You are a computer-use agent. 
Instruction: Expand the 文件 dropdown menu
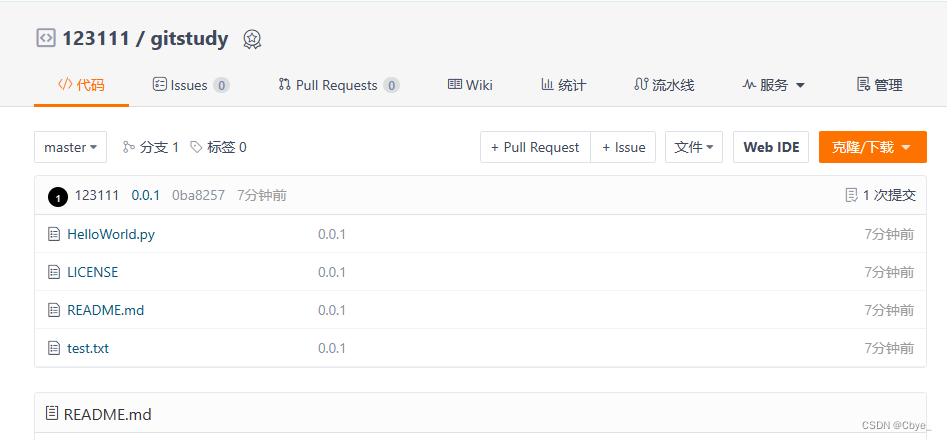click(x=694, y=147)
